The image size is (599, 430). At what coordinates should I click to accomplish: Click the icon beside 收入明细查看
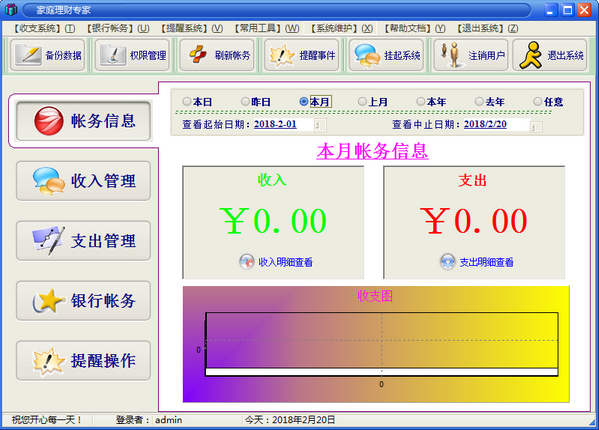[x=247, y=262]
